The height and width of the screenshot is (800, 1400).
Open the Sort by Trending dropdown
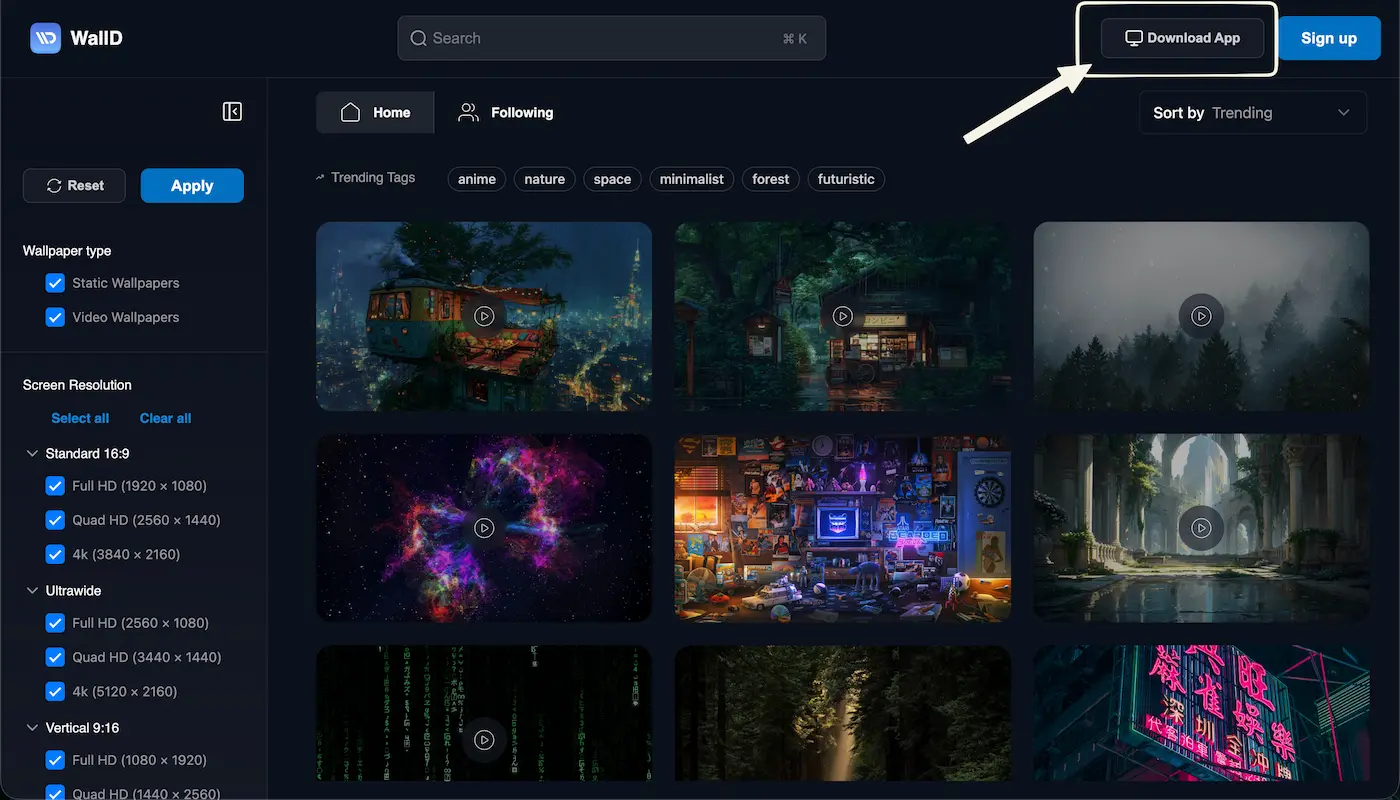pos(1252,113)
